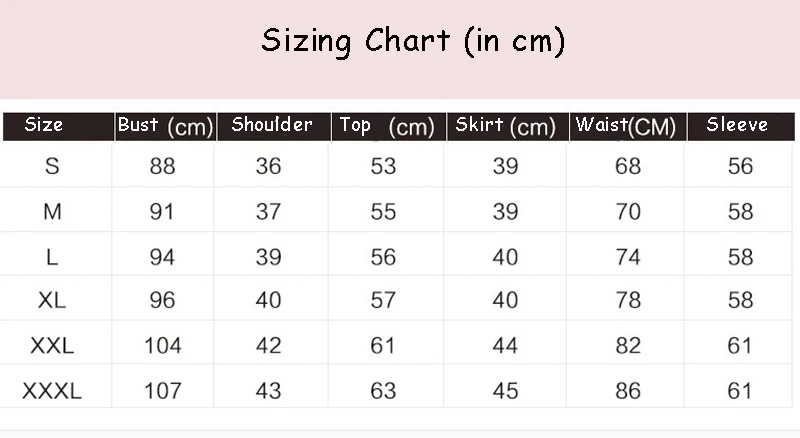Select the XXL size row label
The image size is (800, 438).
52,346
